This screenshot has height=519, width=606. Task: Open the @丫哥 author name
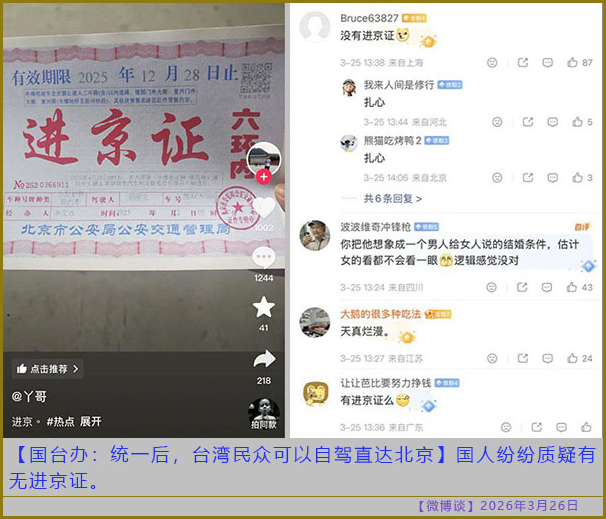pos(29,396)
